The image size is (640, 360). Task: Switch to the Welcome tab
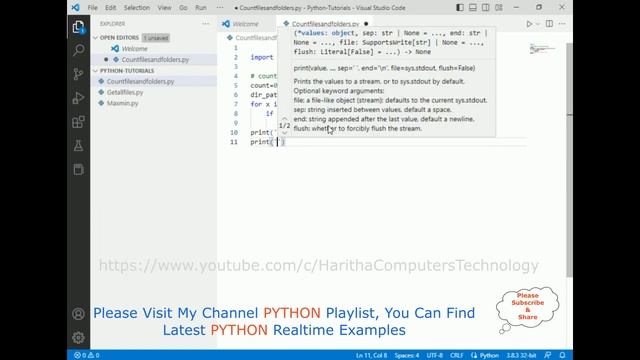[x=246, y=24]
